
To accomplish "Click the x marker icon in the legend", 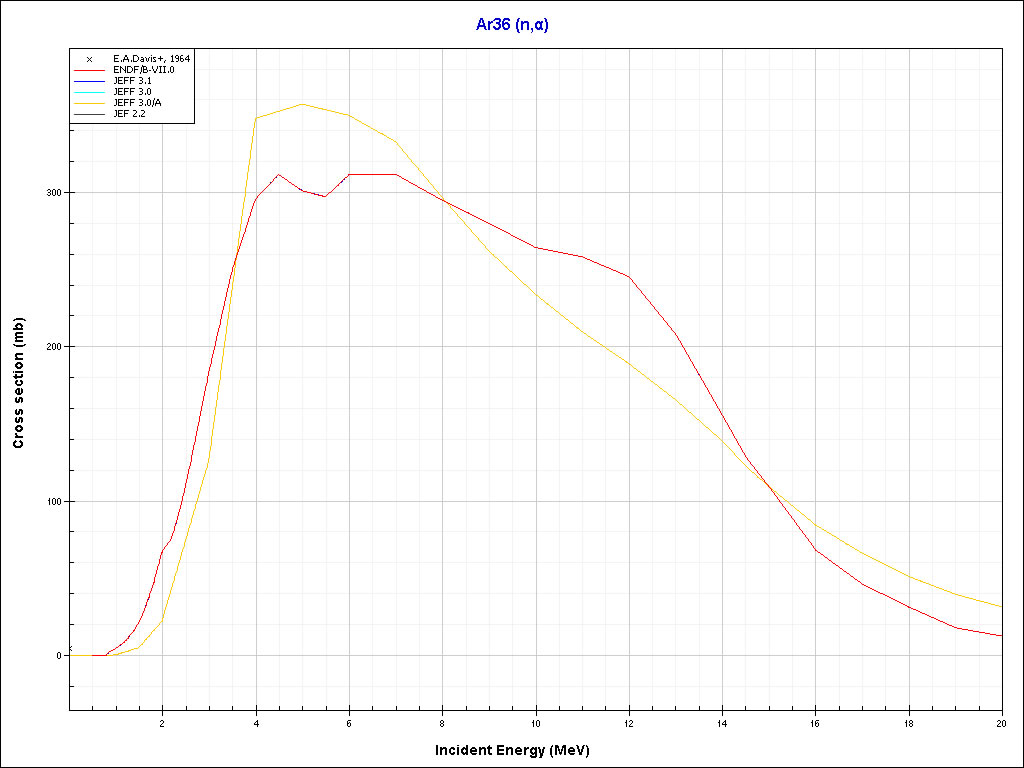I will 89,59.
